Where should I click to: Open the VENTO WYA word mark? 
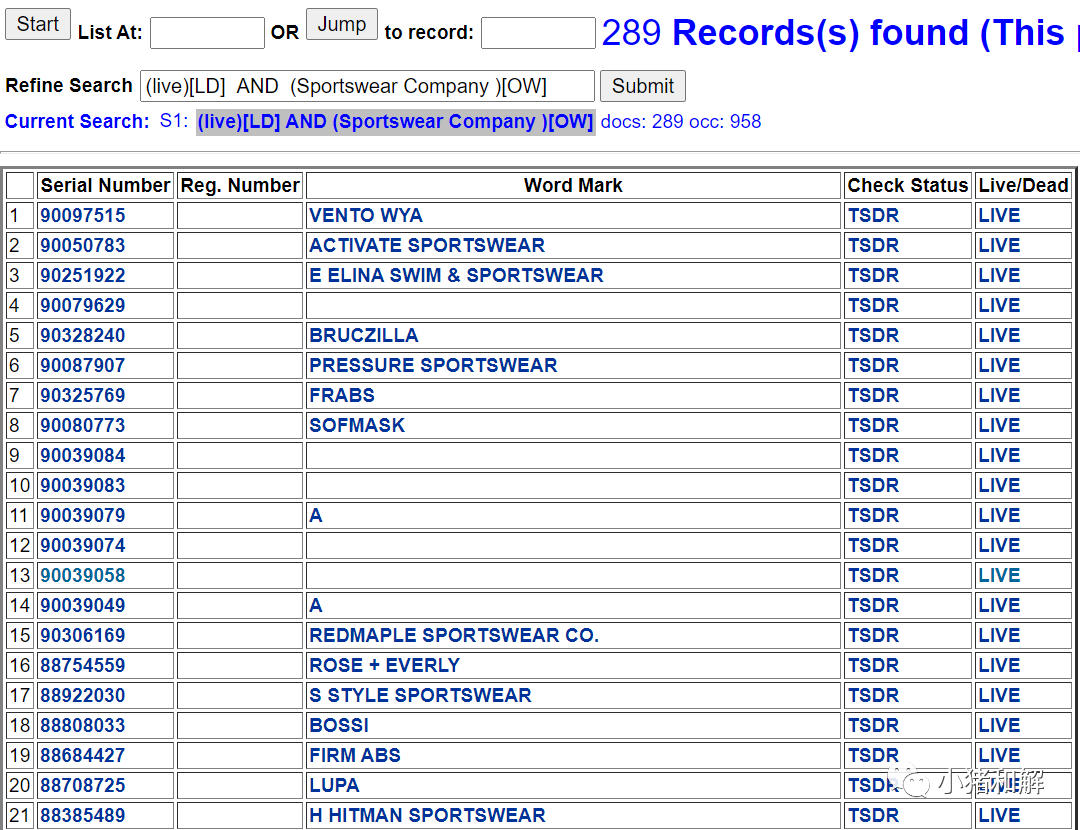coord(366,216)
